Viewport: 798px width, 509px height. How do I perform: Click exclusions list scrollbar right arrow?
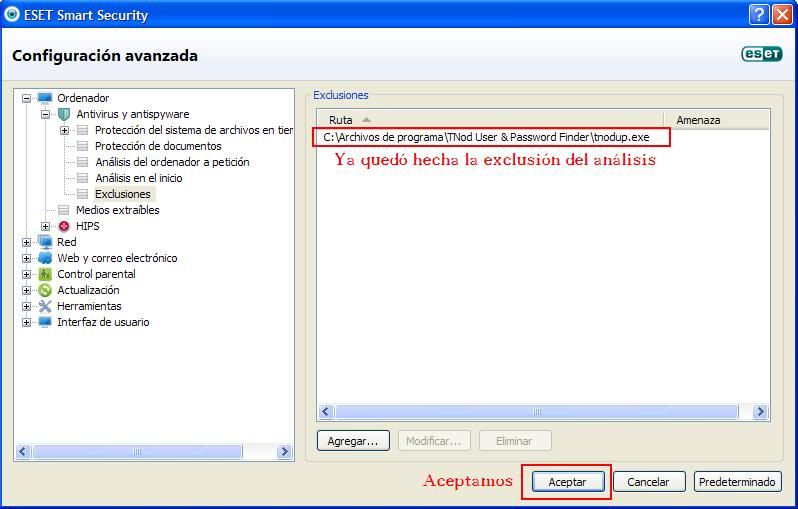761,411
